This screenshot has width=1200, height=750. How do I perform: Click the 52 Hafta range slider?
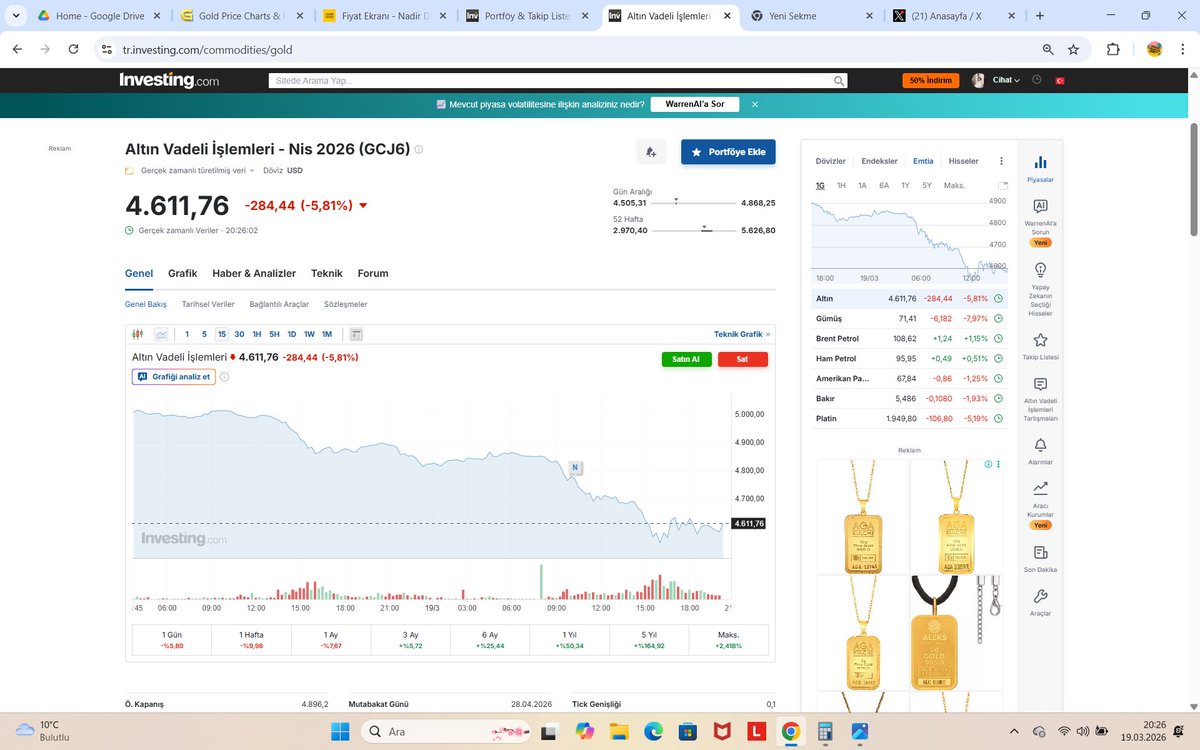pos(694,230)
